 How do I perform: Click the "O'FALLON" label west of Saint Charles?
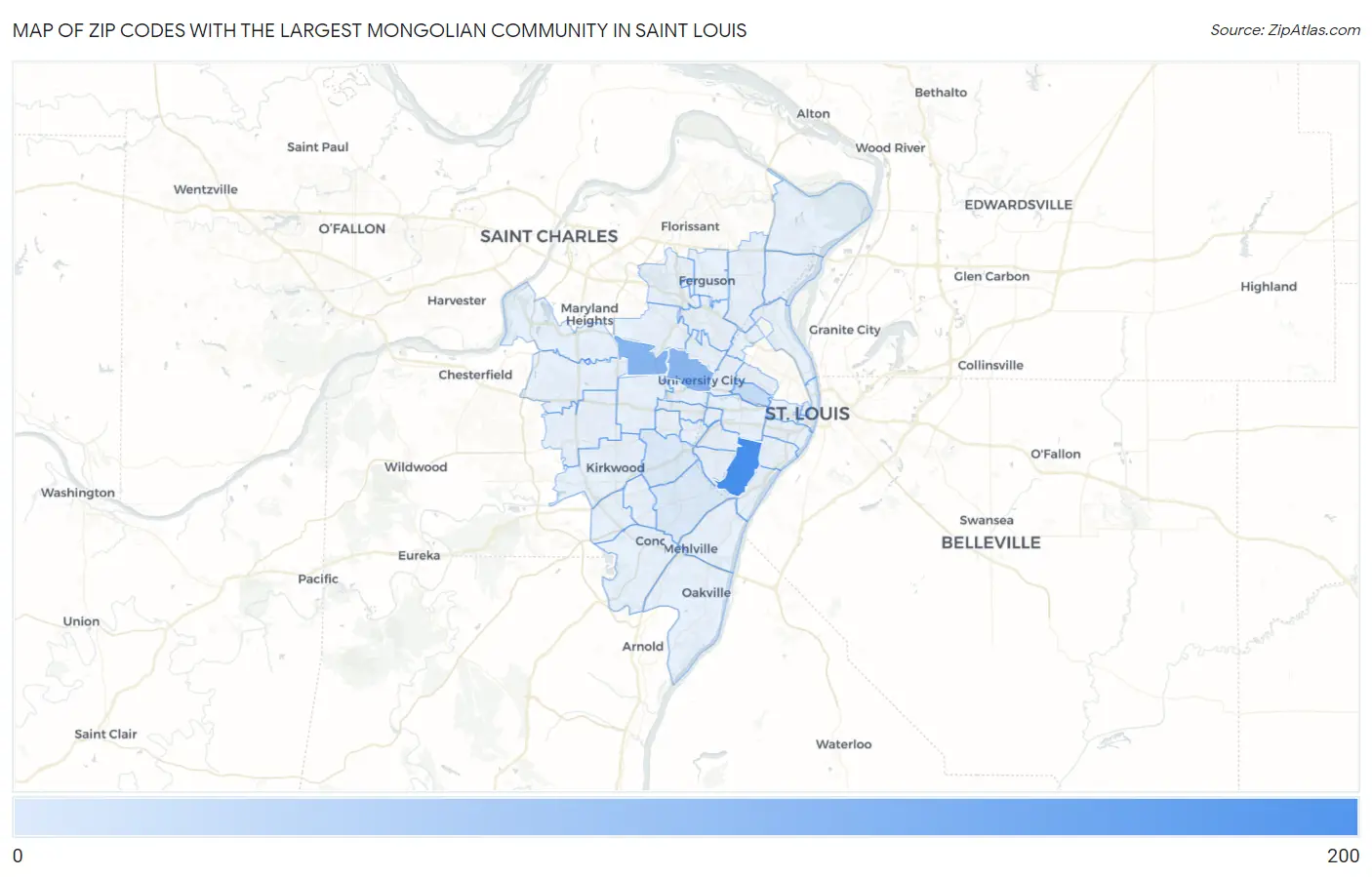[x=352, y=228]
